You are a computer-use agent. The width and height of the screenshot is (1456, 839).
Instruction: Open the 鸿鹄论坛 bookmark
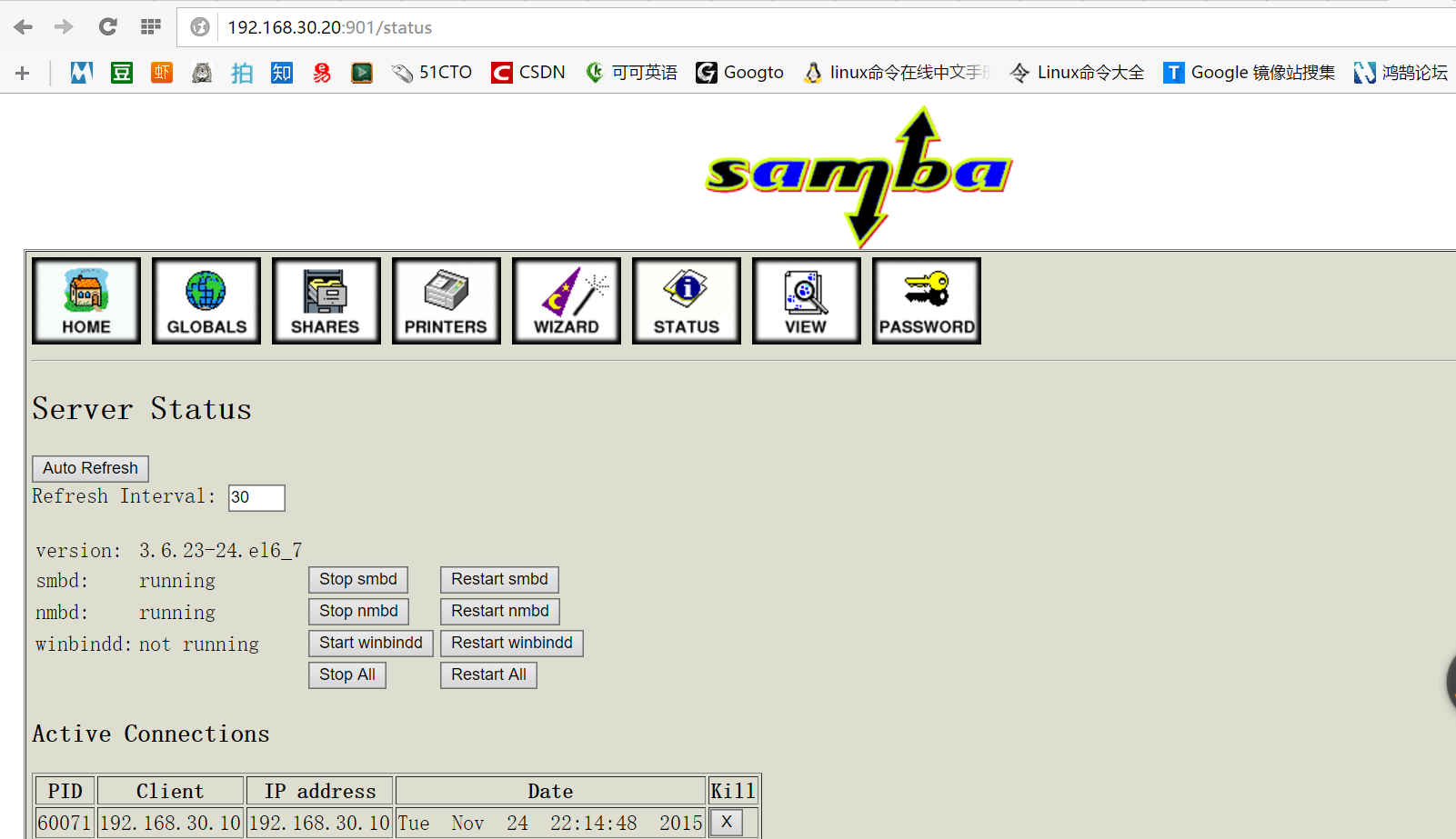pyautogui.click(x=1401, y=73)
